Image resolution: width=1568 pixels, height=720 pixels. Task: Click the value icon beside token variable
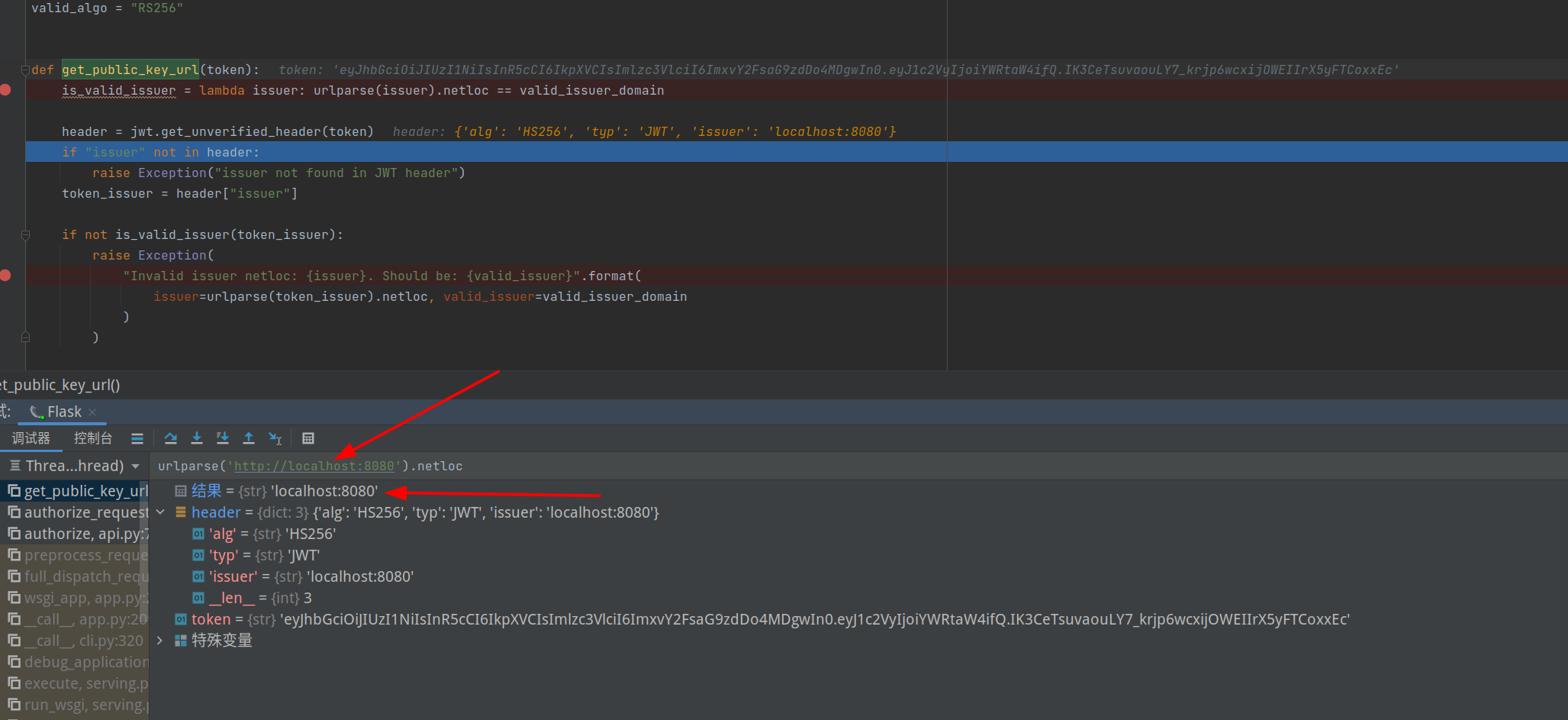(x=181, y=619)
